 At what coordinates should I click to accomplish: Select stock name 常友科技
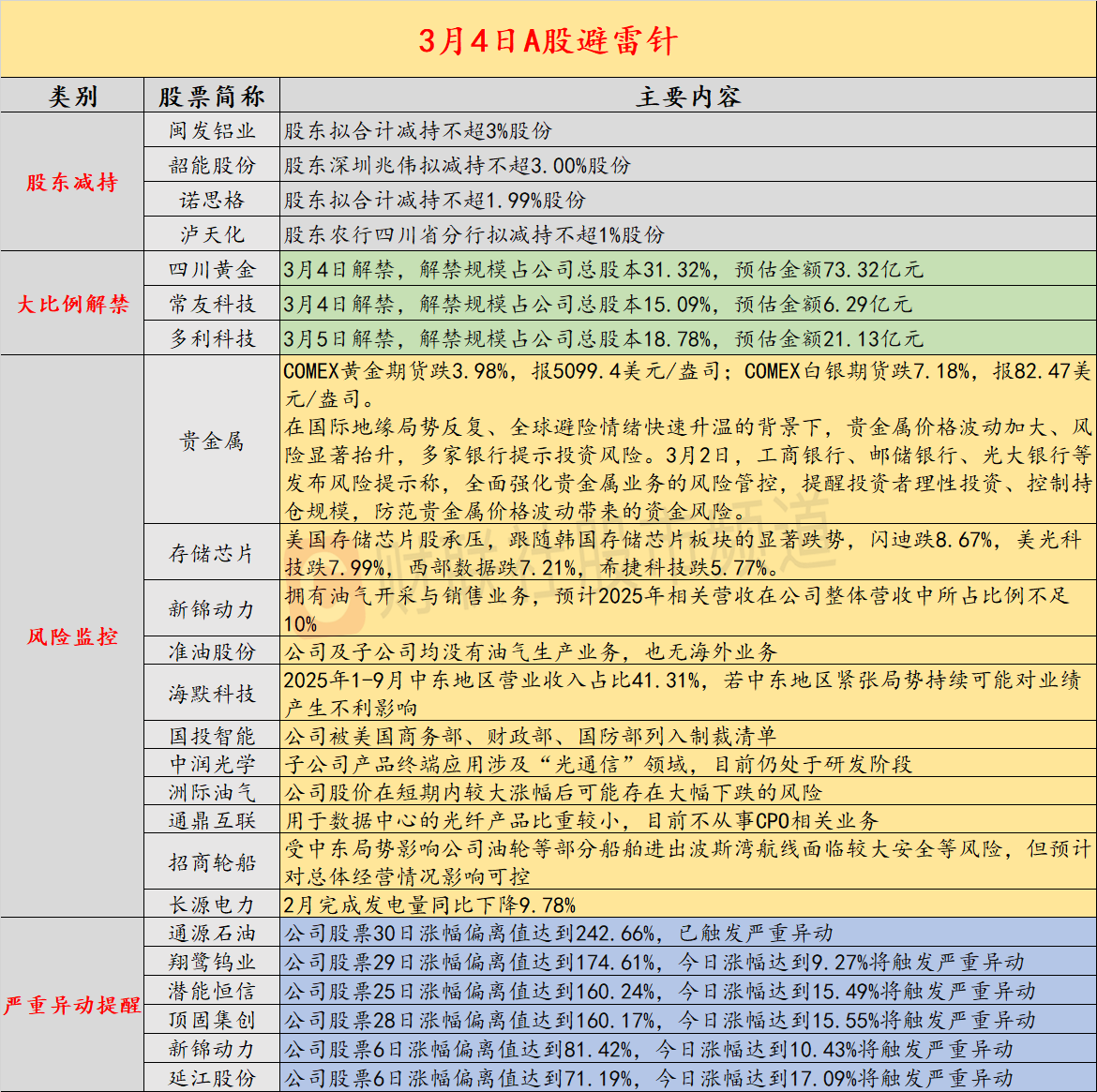[x=212, y=304]
